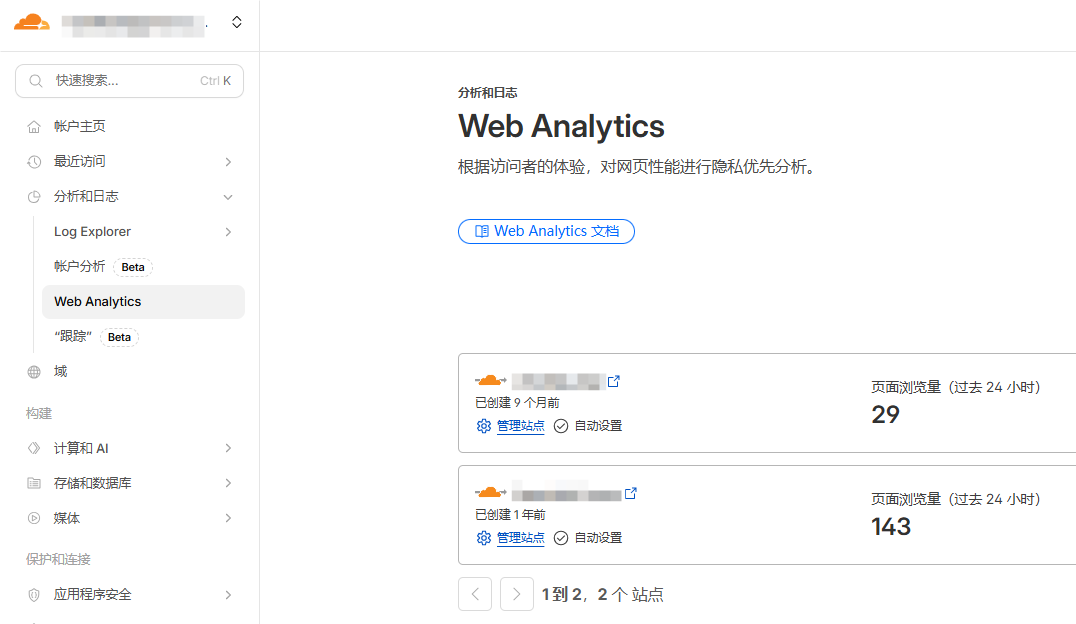Open 最近访问 menu item
Screen dimensions: 1076x624
pos(80,161)
